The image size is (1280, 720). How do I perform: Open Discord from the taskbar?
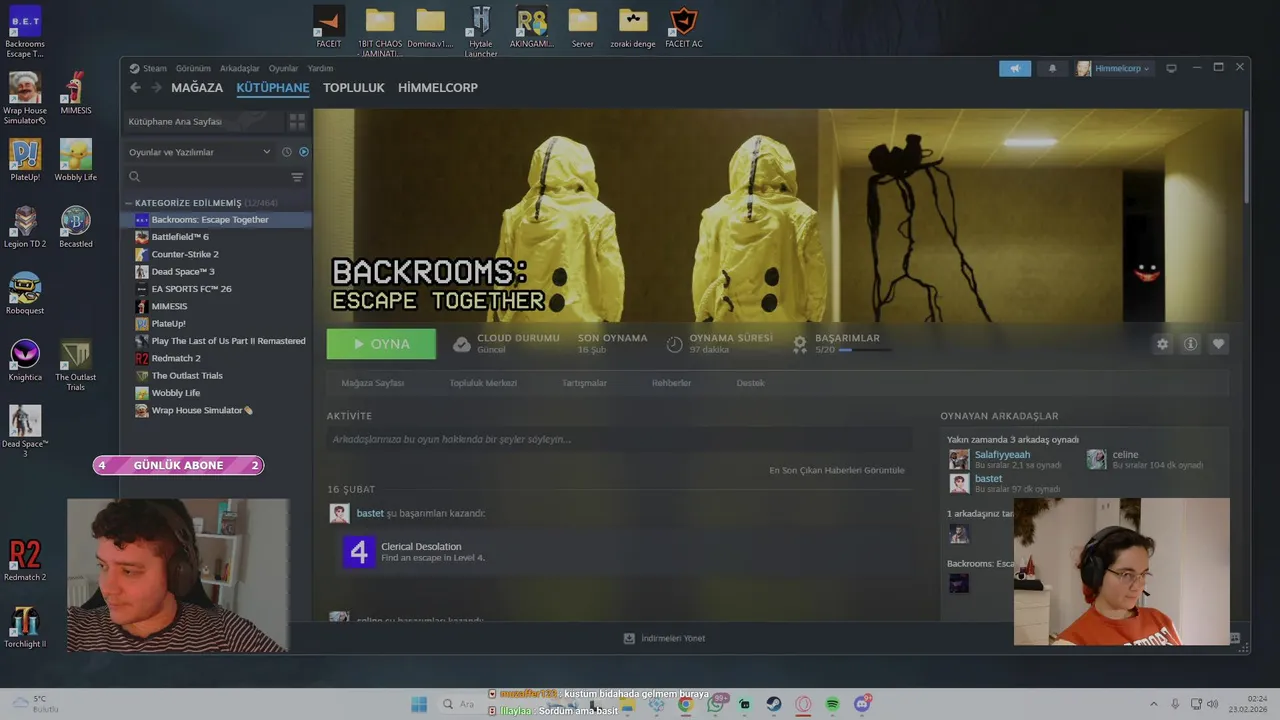(x=863, y=704)
